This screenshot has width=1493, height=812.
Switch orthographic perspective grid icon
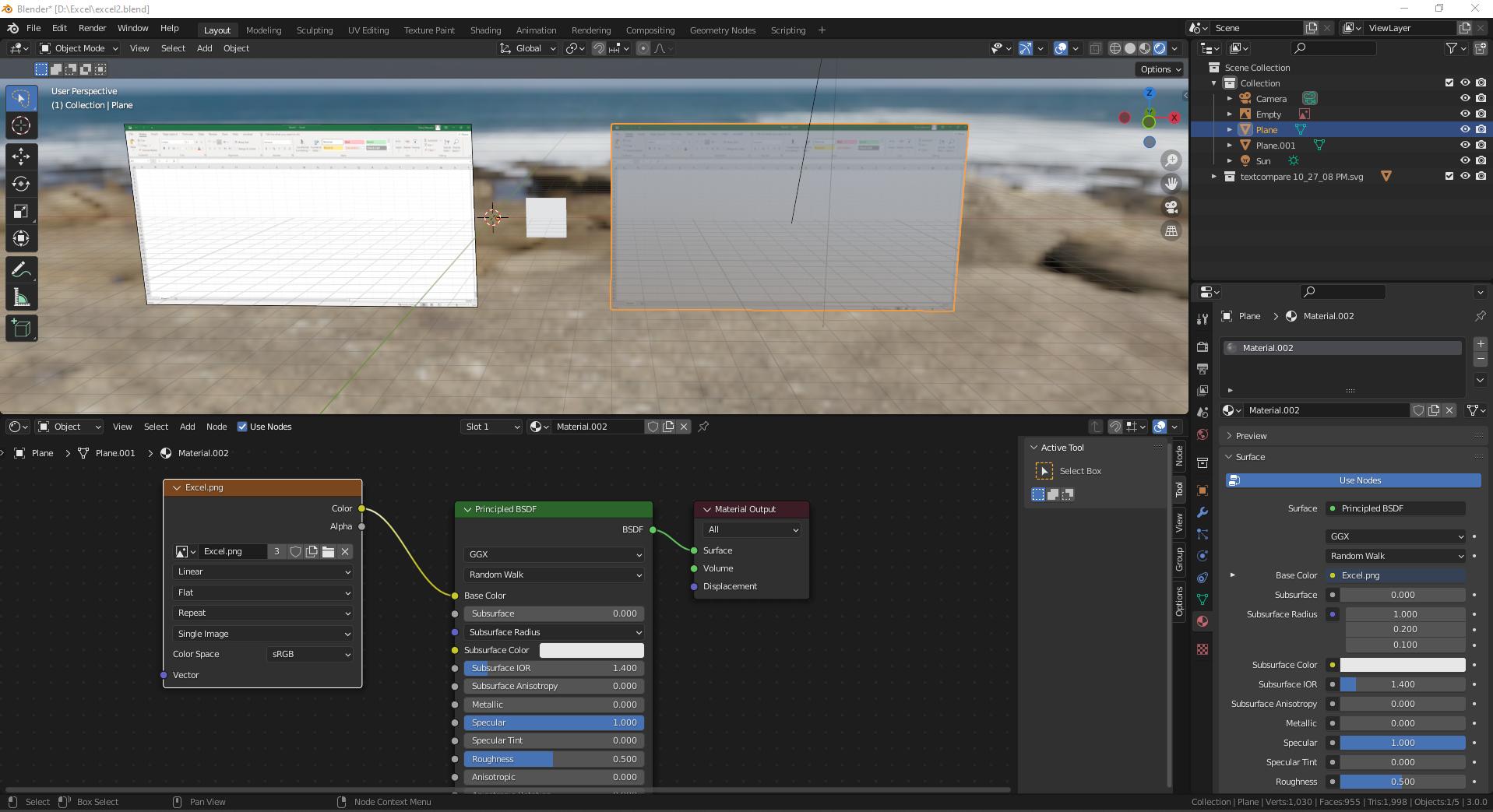pyautogui.click(x=1171, y=230)
